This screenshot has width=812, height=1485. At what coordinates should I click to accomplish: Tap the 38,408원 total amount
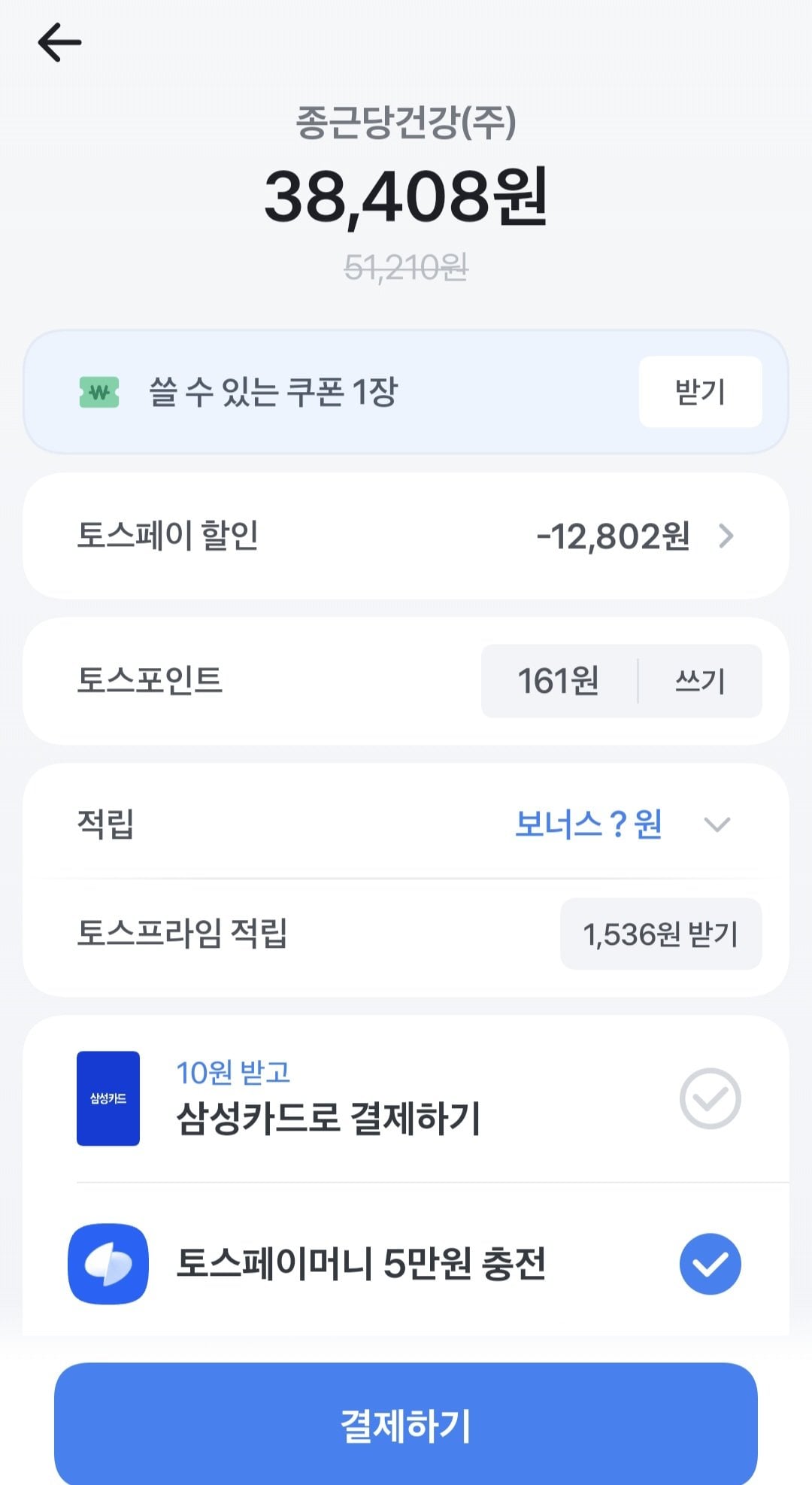pyautogui.click(x=406, y=197)
